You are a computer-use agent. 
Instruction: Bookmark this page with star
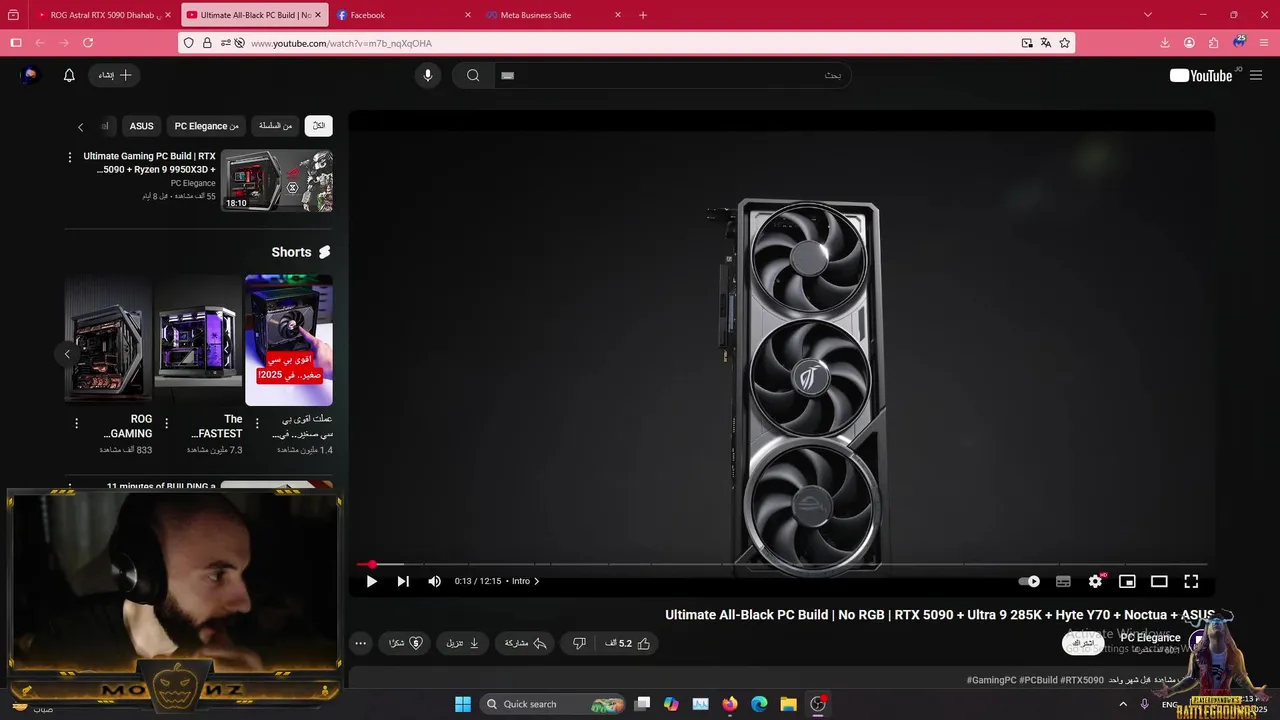[1065, 43]
